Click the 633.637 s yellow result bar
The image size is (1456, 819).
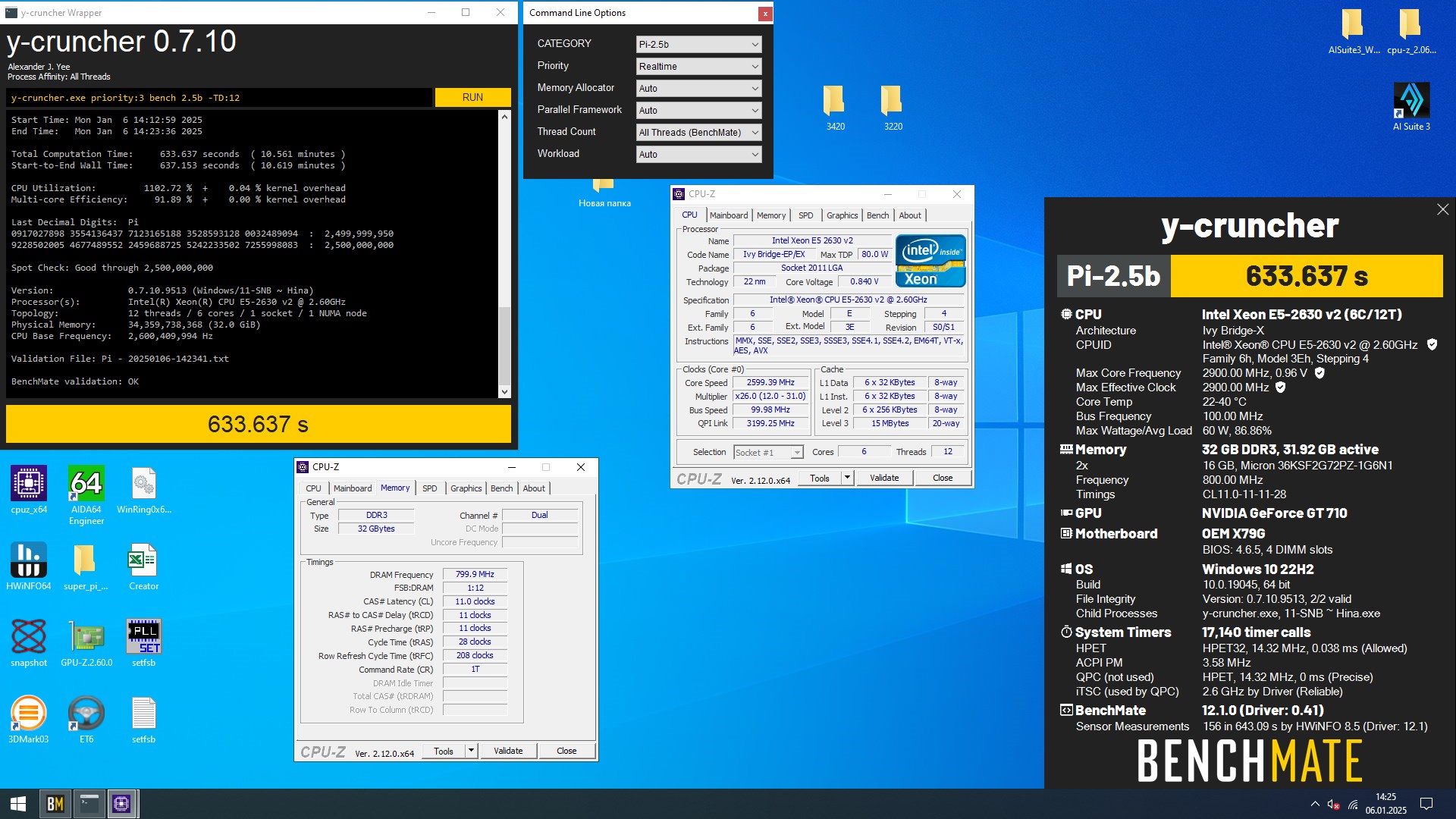coord(259,424)
